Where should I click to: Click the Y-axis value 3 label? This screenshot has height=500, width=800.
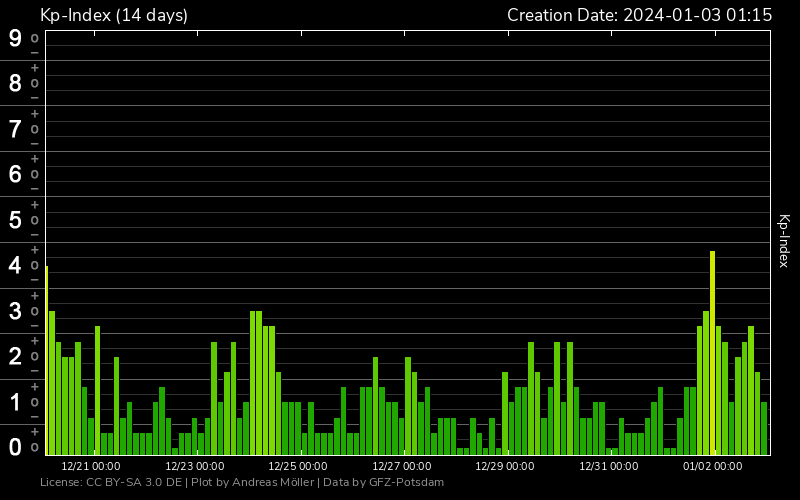click(15, 311)
